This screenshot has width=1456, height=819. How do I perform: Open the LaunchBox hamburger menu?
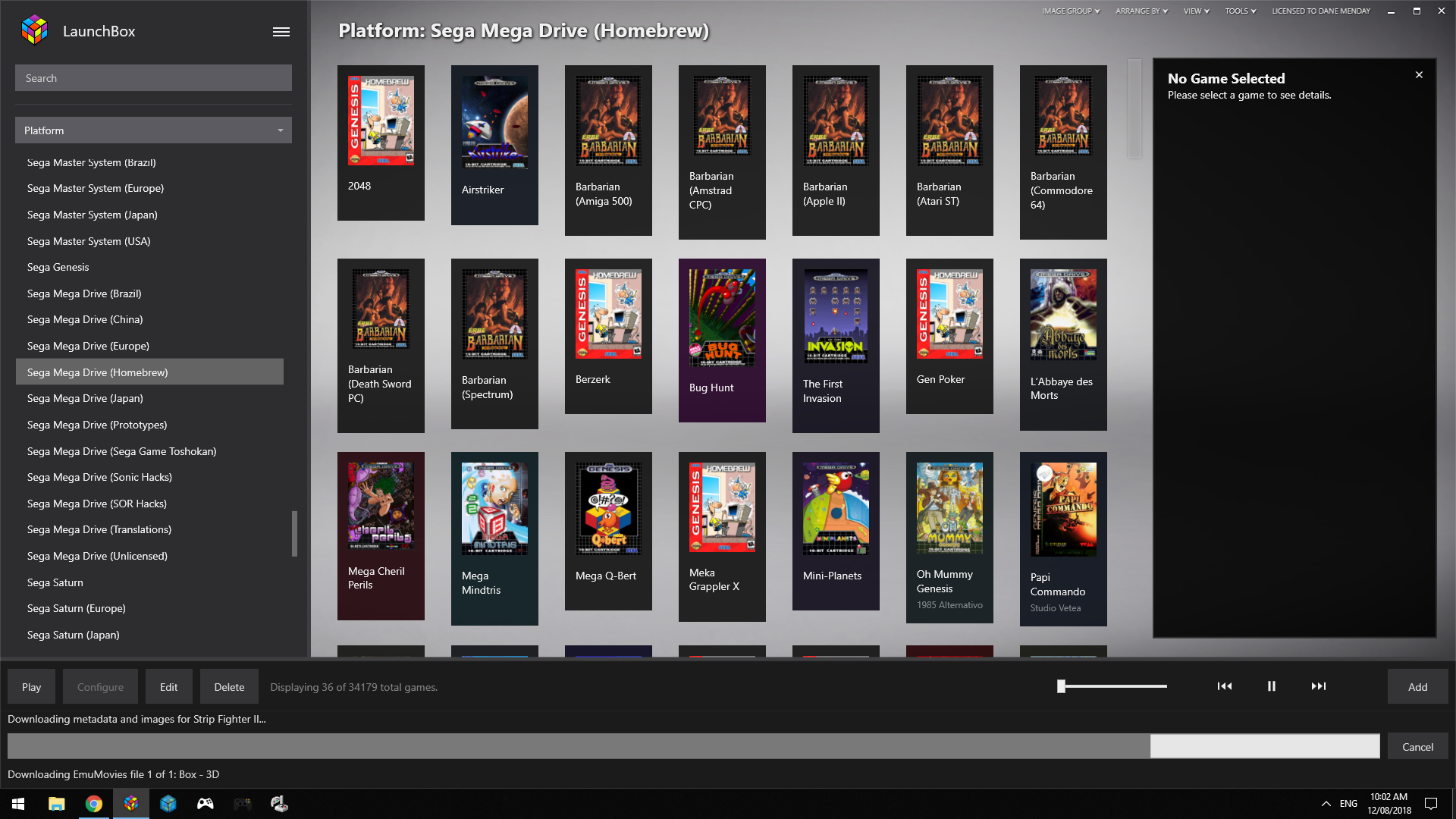tap(281, 32)
